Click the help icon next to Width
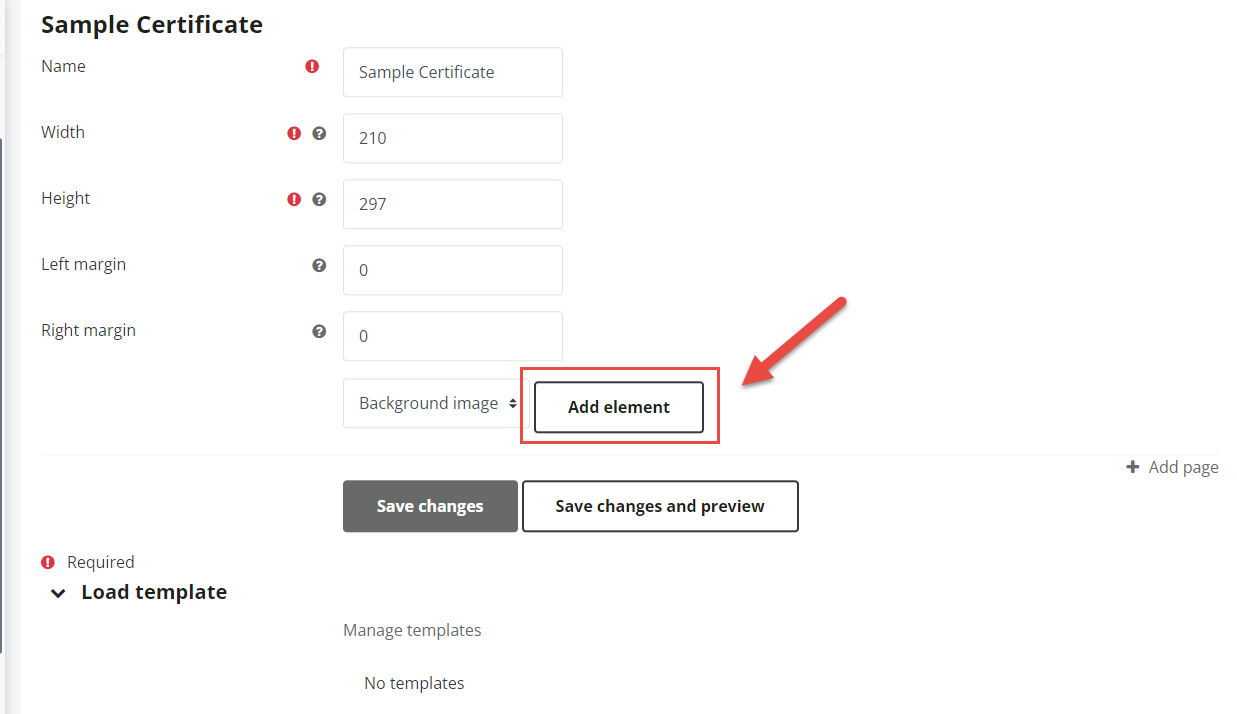The height and width of the screenshot is (714, 1237). [319, 133]
